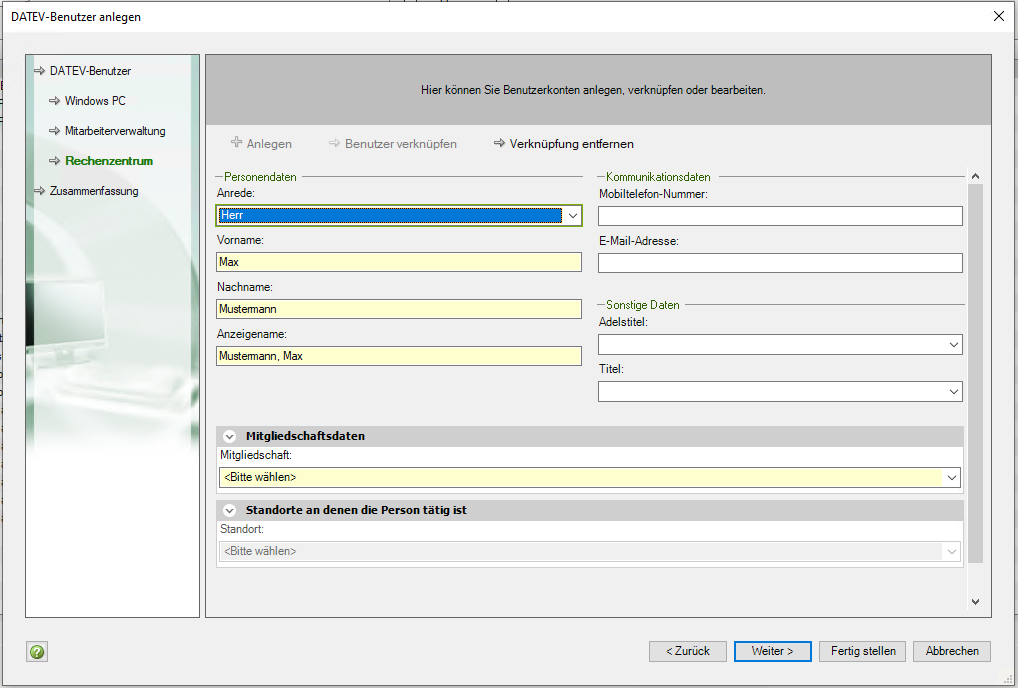Collapse the Standorte section chevron
Image resolution: width=1018 pixels, height=688 pixels.
click(229, 511)
